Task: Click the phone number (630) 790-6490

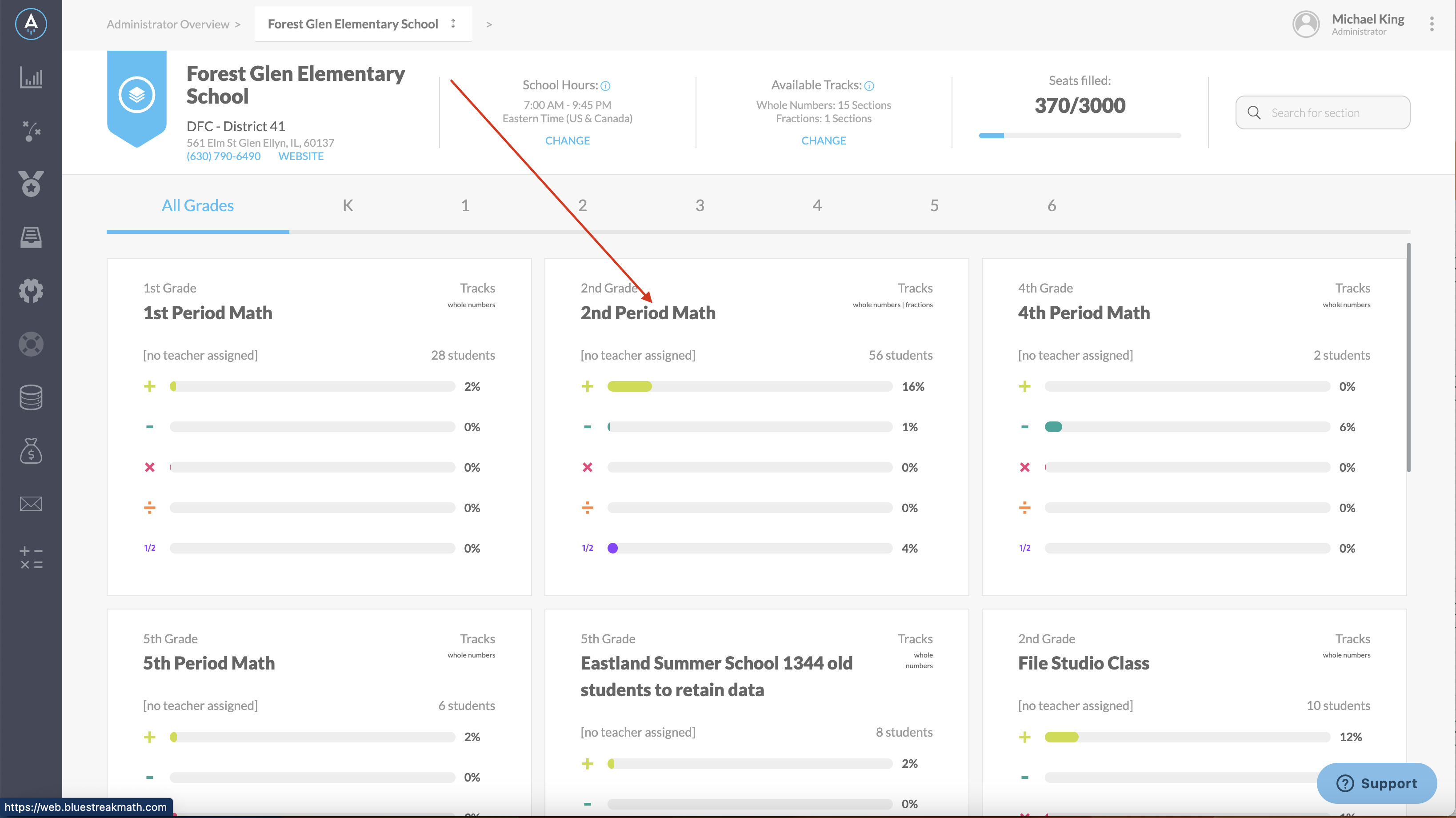Action: tap(223, 156)
